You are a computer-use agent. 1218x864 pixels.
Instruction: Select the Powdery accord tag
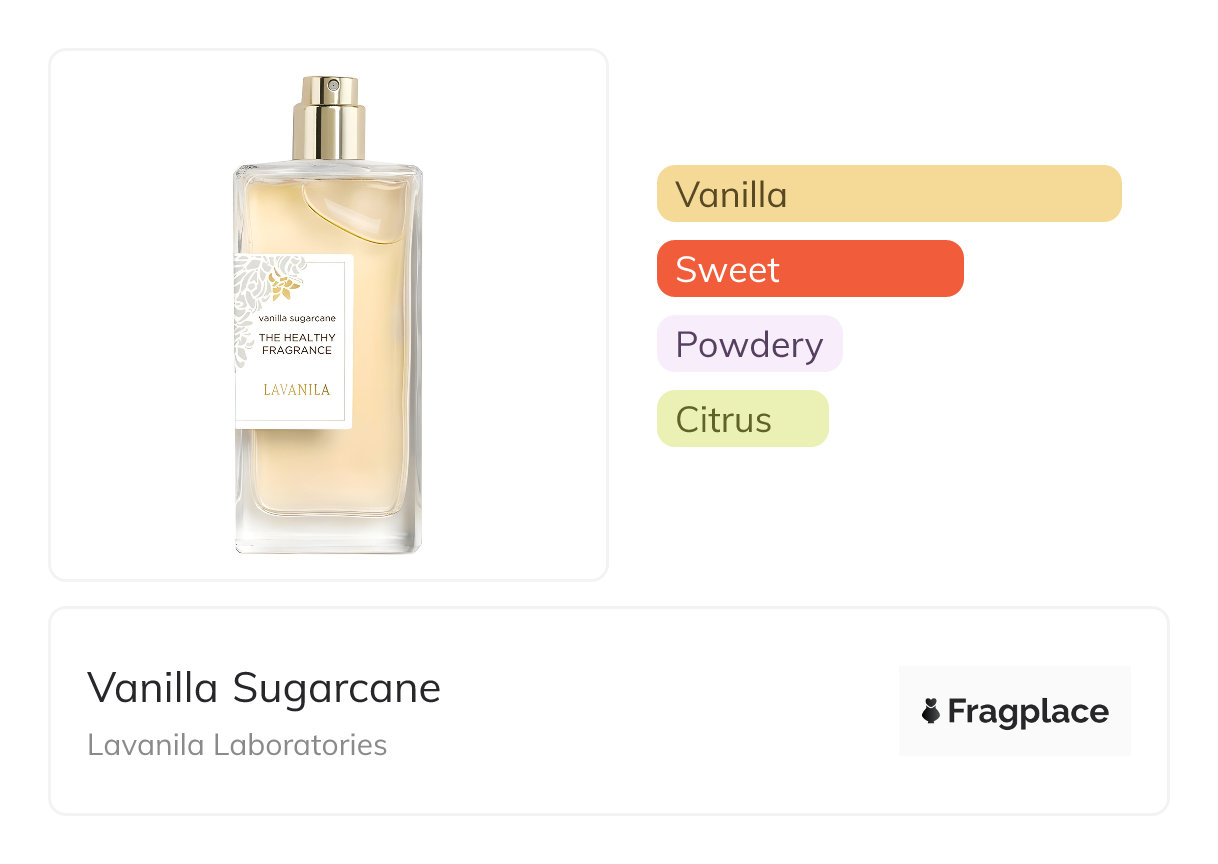coord(749,344)
